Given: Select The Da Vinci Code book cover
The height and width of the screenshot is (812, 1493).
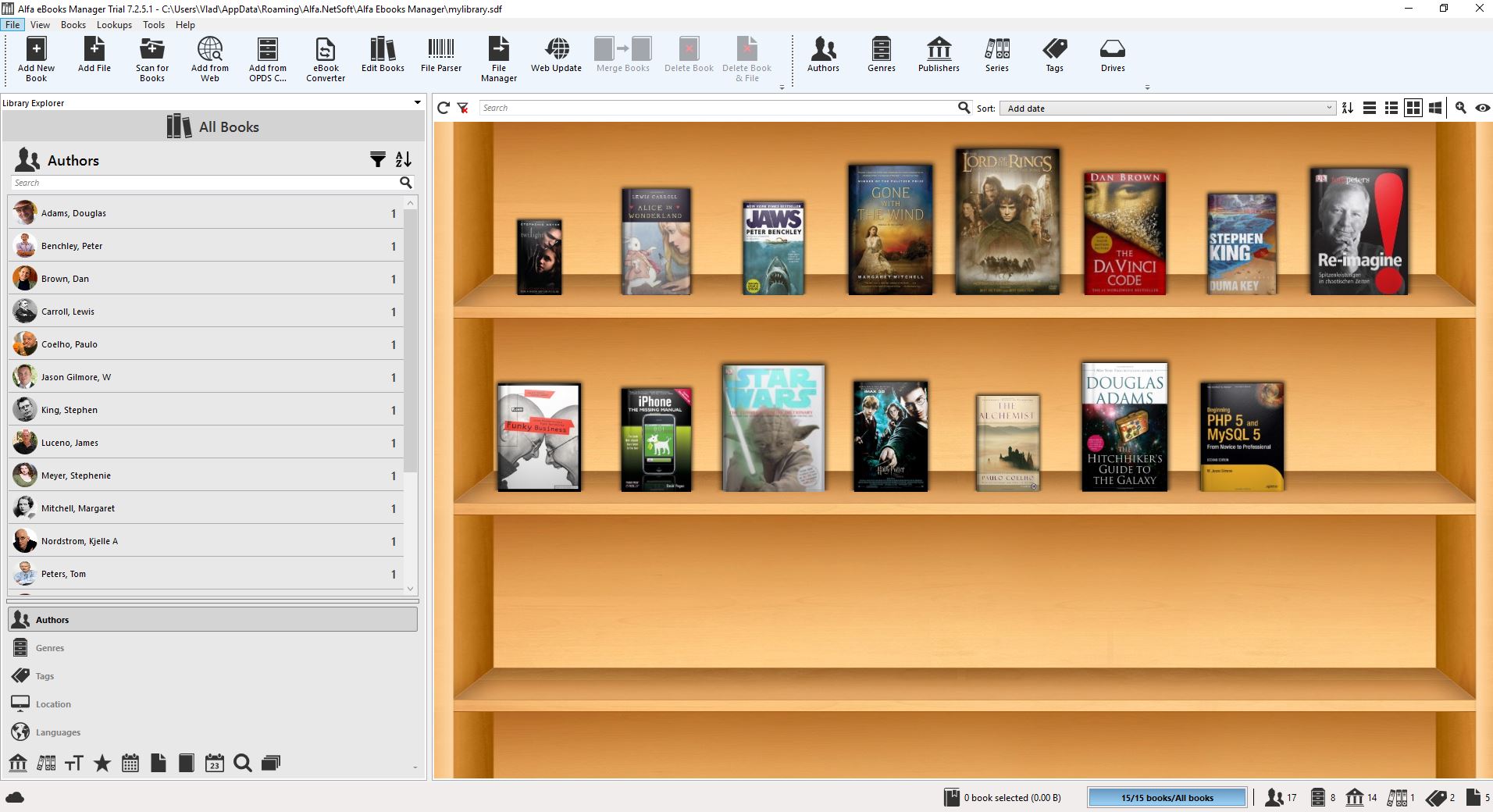Looking at the screenshot, I should 1124,233.
